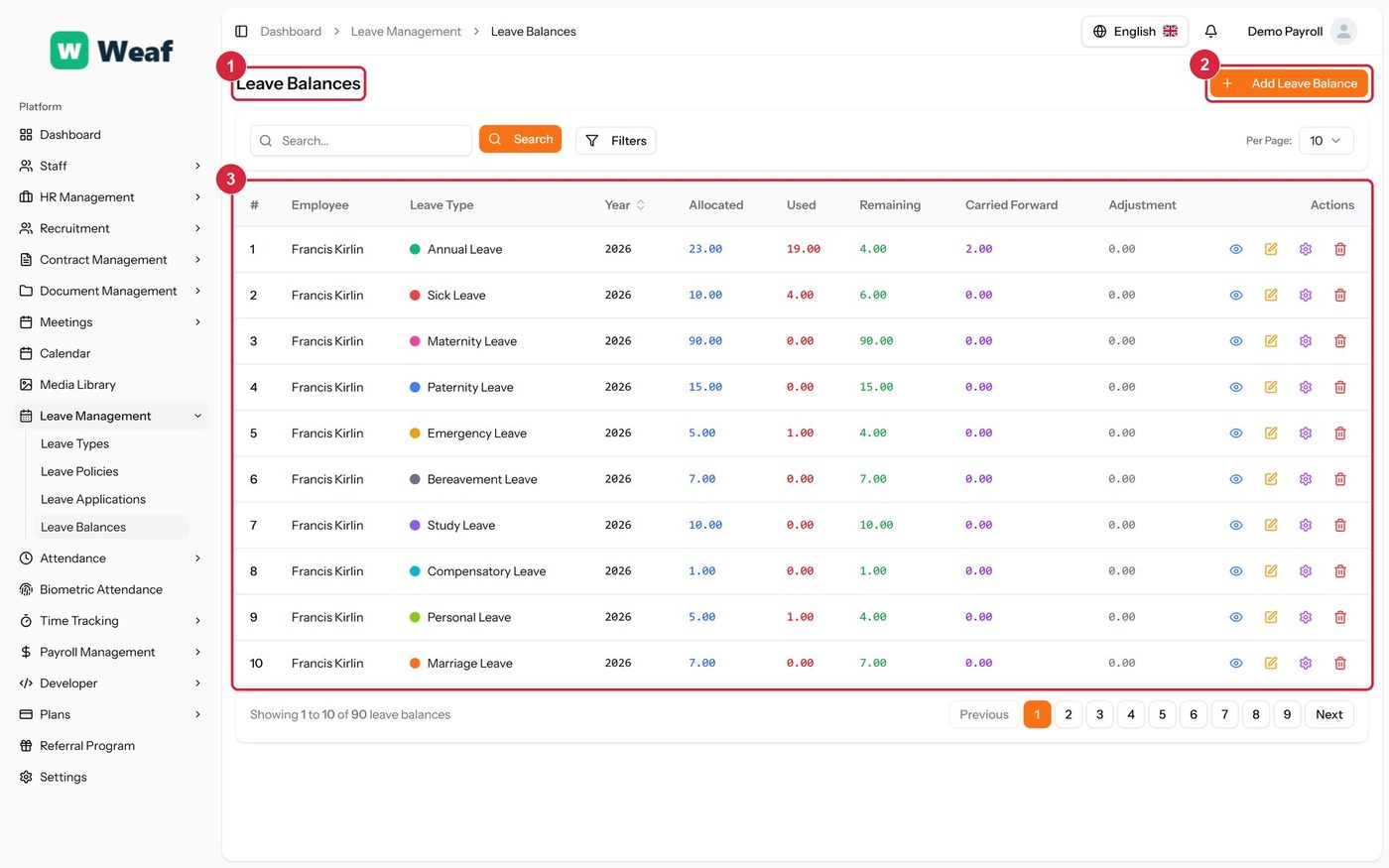Viewport: 1389px width, 868px height.
Task: Edit the Sick Leave balance
Action: click(x=1271, y=296)
